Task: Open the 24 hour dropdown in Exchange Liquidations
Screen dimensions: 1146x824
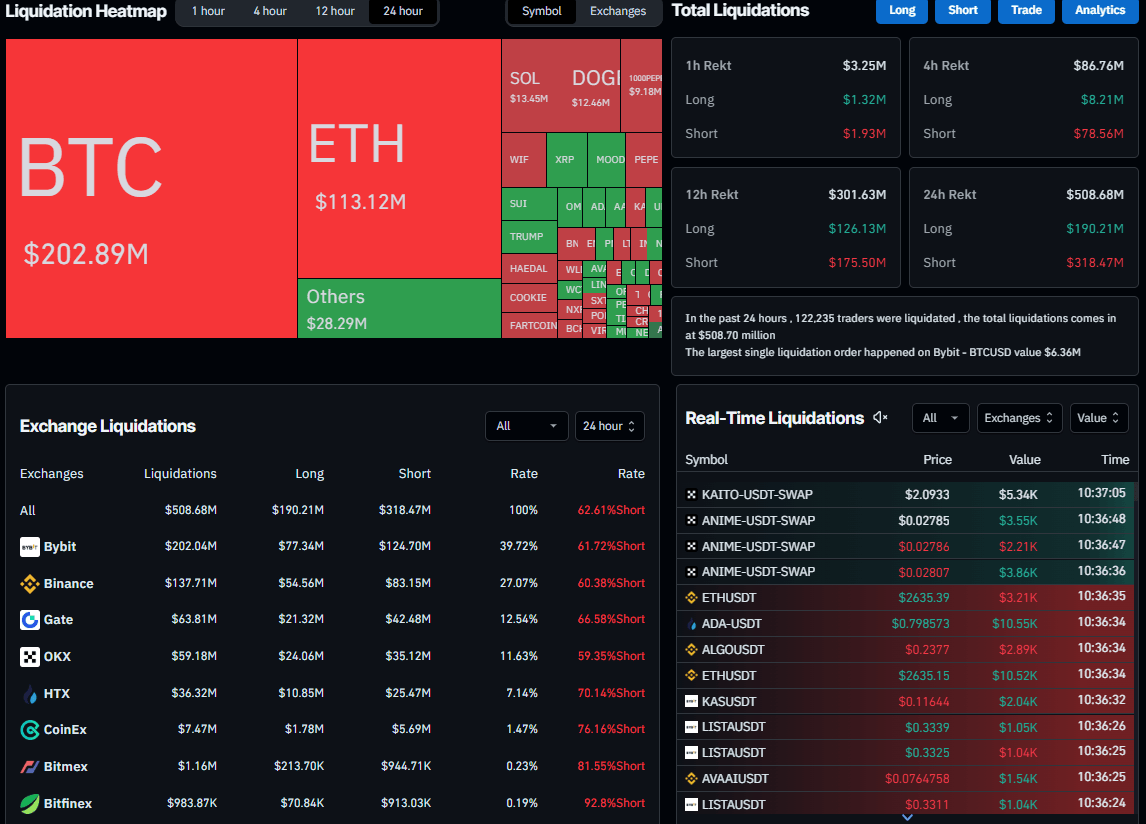Action: (x=610, y=426)
